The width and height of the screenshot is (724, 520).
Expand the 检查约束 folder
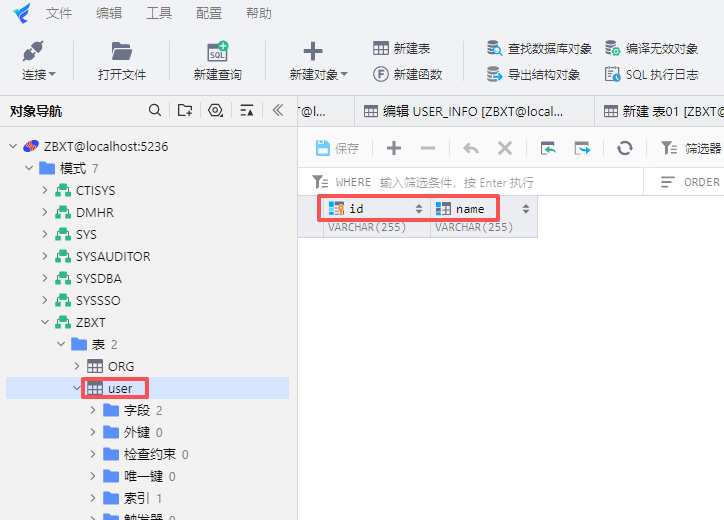93,454
